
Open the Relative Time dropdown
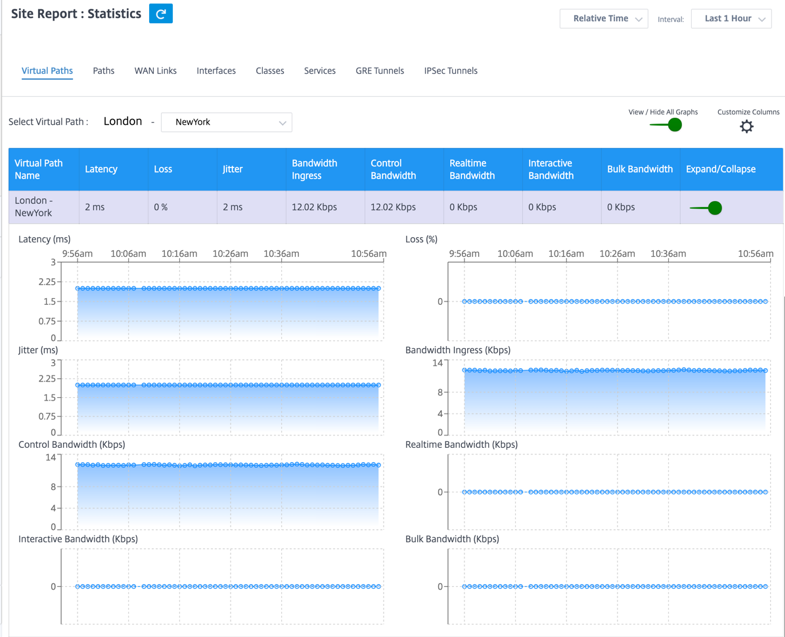click(x=604, y=19)
